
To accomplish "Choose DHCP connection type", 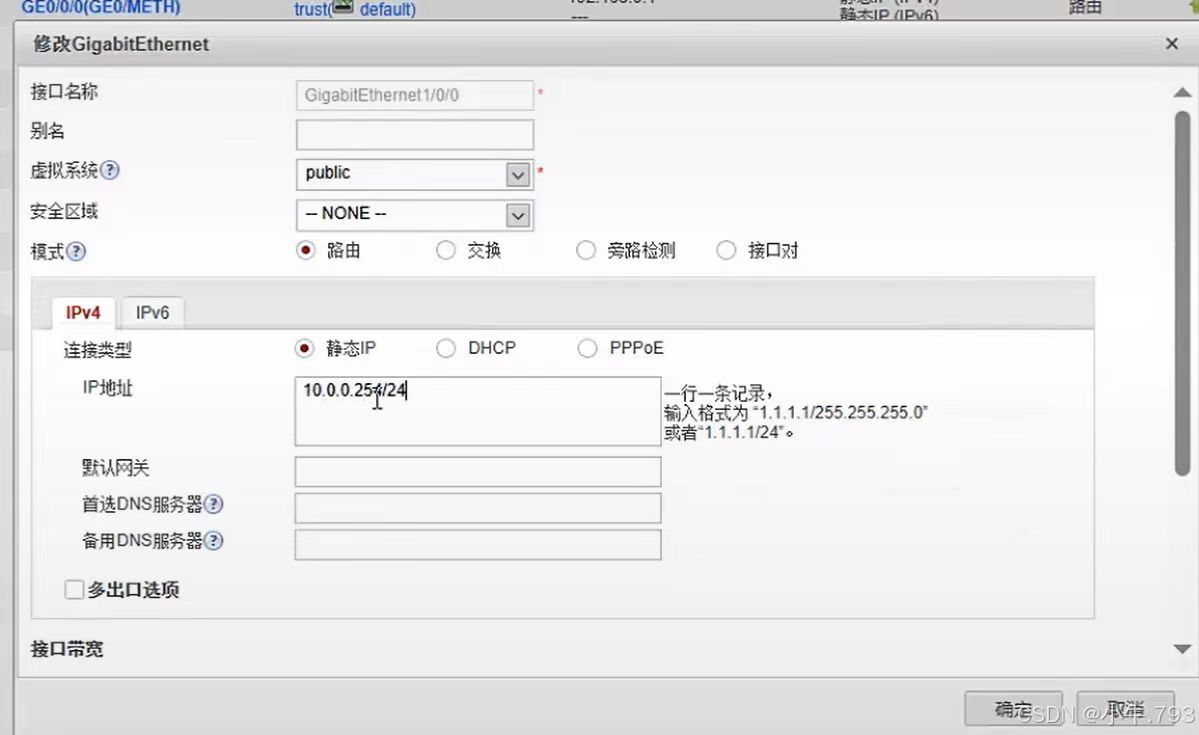I will pyautogui.click(x=446, y=349).
